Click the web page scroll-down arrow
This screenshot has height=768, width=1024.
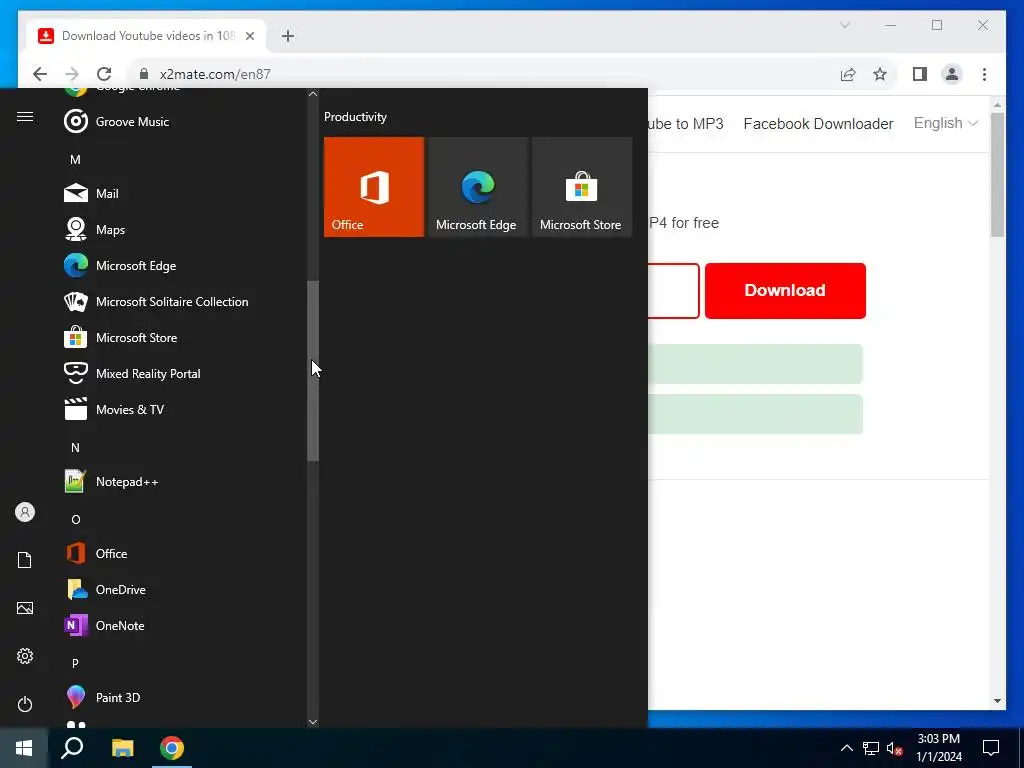pyautogui.click(x=997, y=701)
